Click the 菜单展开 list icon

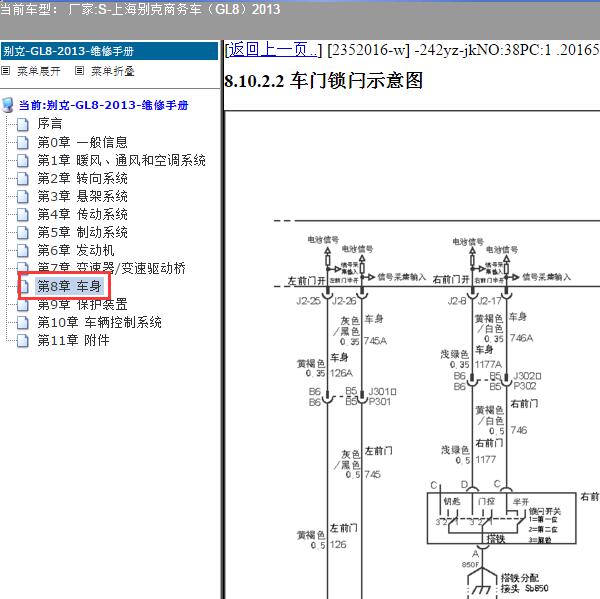coord(5,71)
